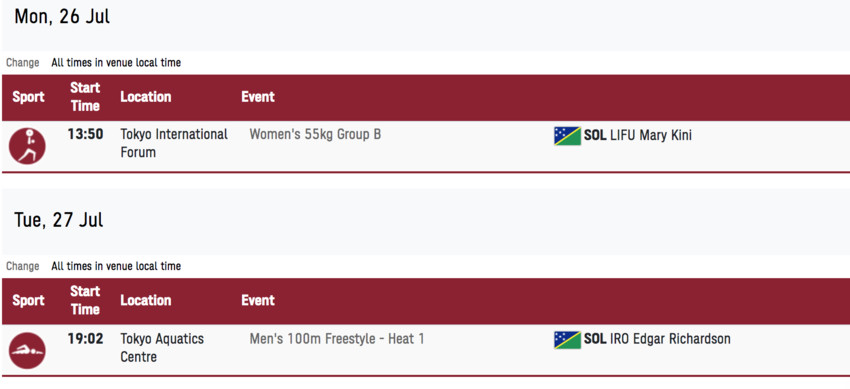
Task: Click Change link under Tue, 27 Jul
Action: [23, 267]
